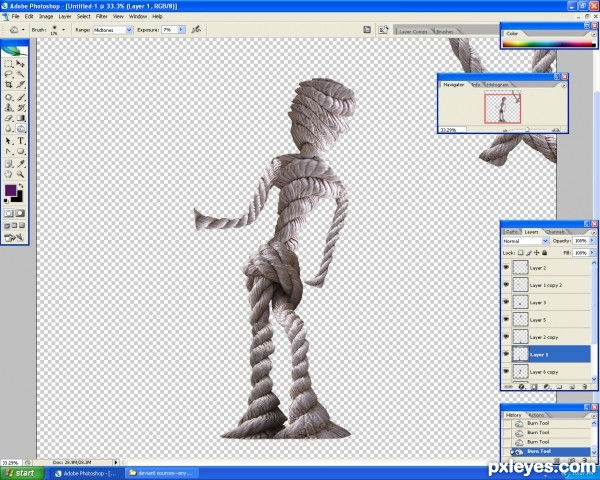This screenshot has height=480, width=600.
Task: Select the Ellipse shape tool
Action: (20, 152)
